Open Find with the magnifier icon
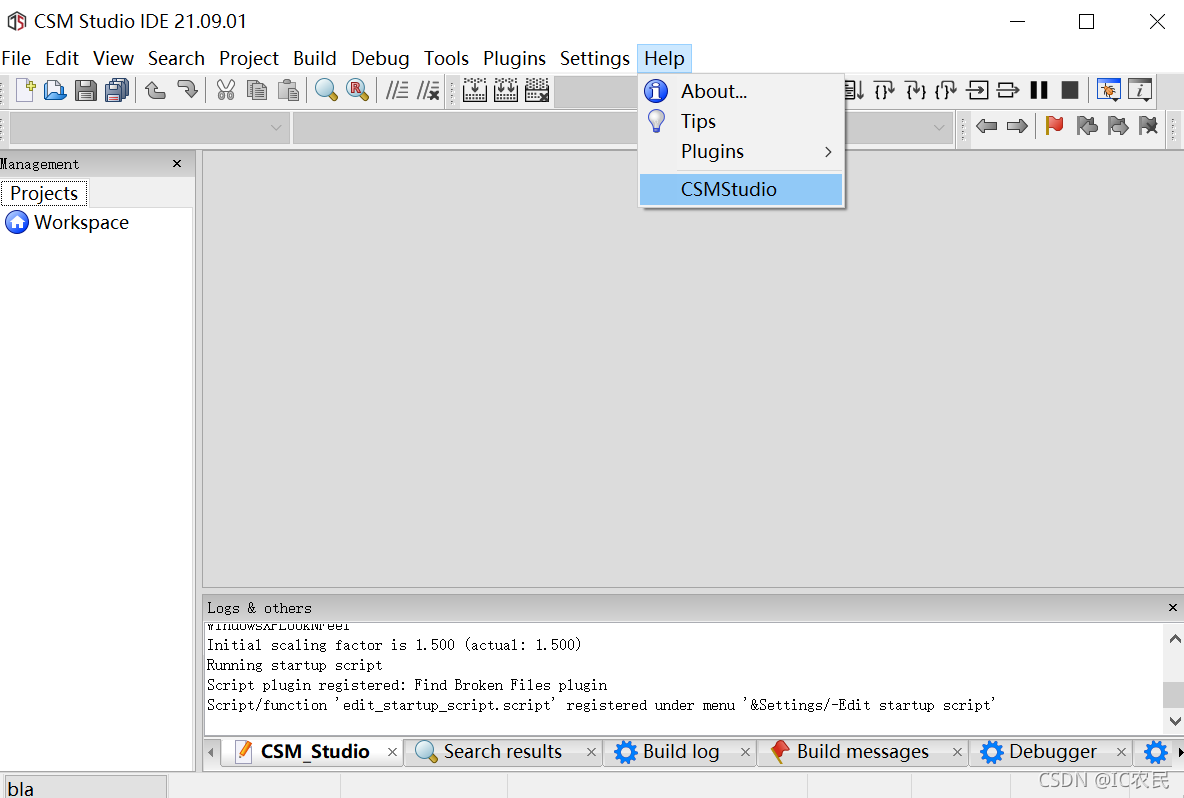Image resolution: width=1184 pixels, height=798 pixels. click(x=326, y=90)
